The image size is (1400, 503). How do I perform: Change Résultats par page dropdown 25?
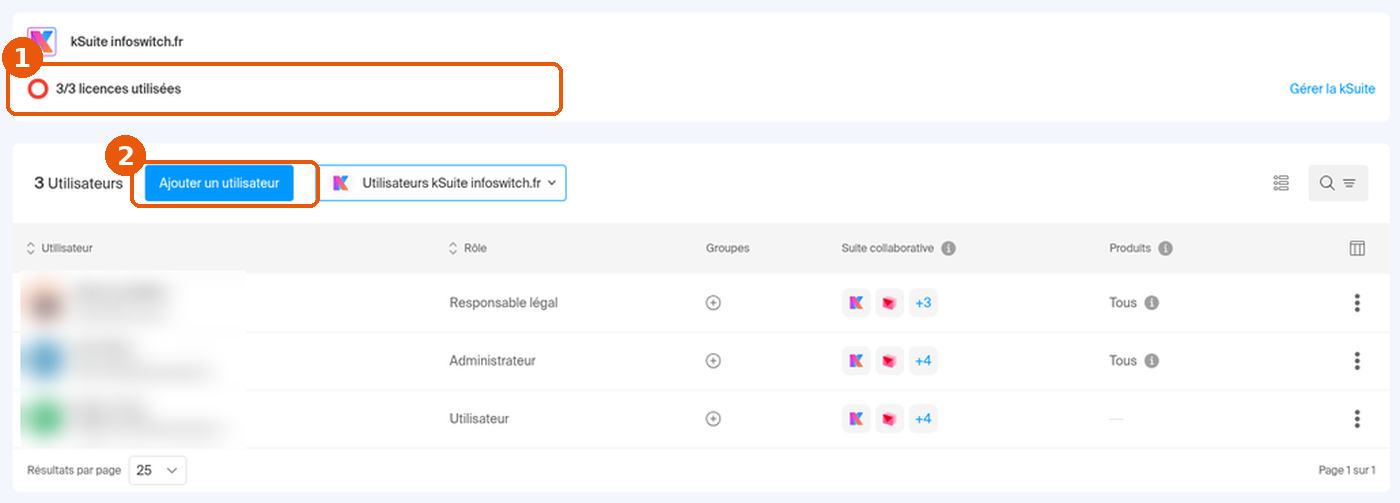[x=157, y=470]
